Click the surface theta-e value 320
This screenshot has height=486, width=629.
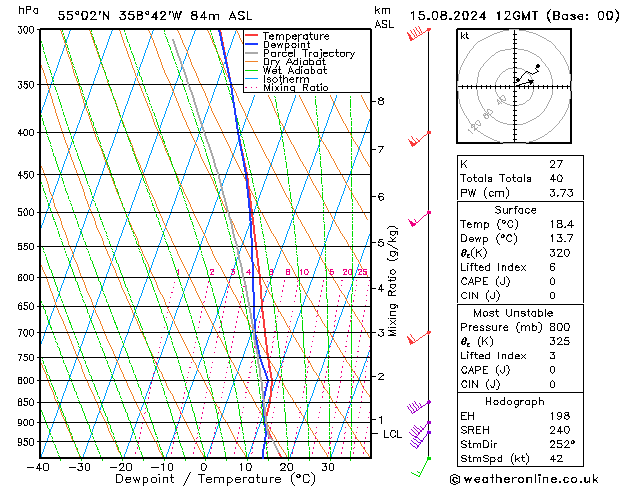click(560, 253)
